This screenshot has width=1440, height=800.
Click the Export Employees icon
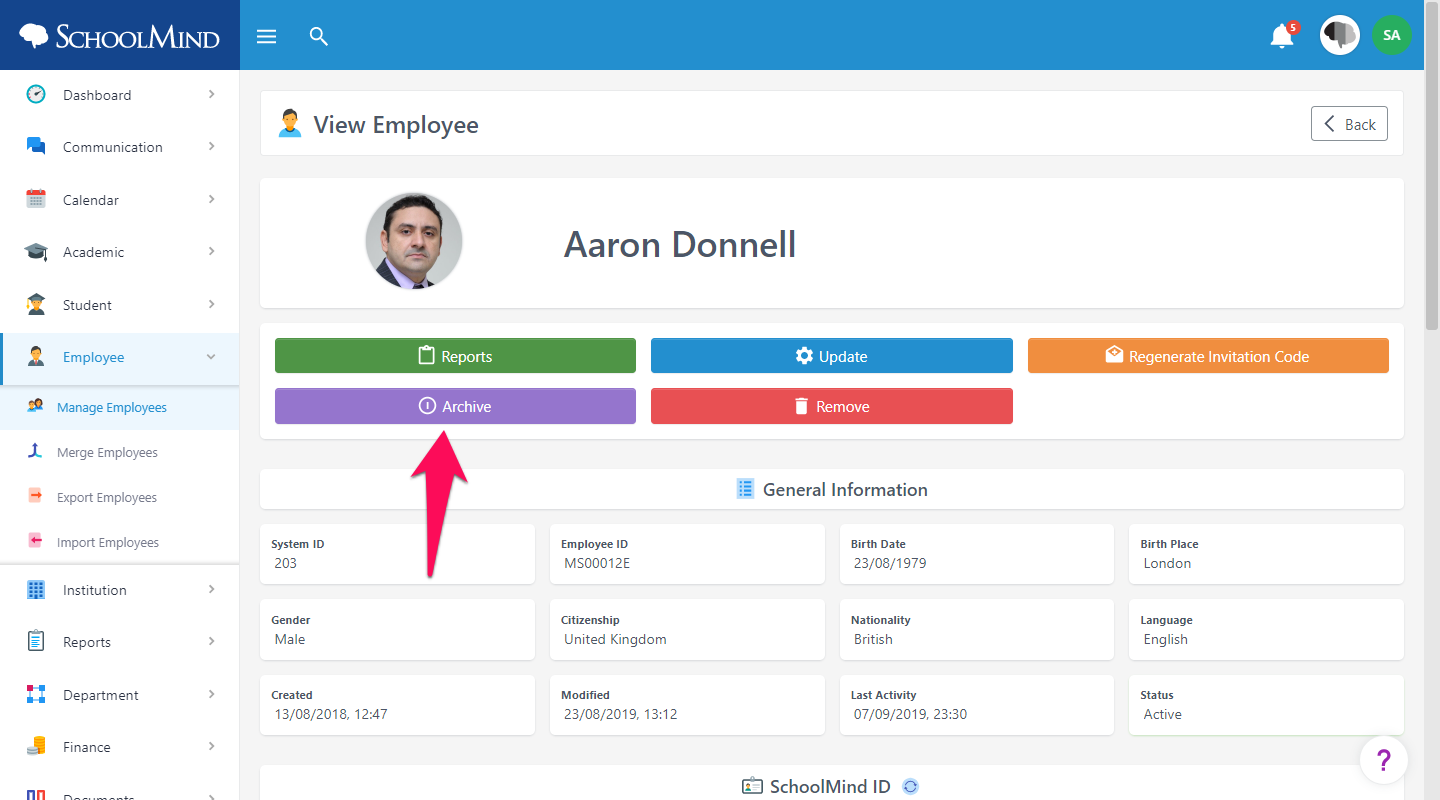point(35,496)
